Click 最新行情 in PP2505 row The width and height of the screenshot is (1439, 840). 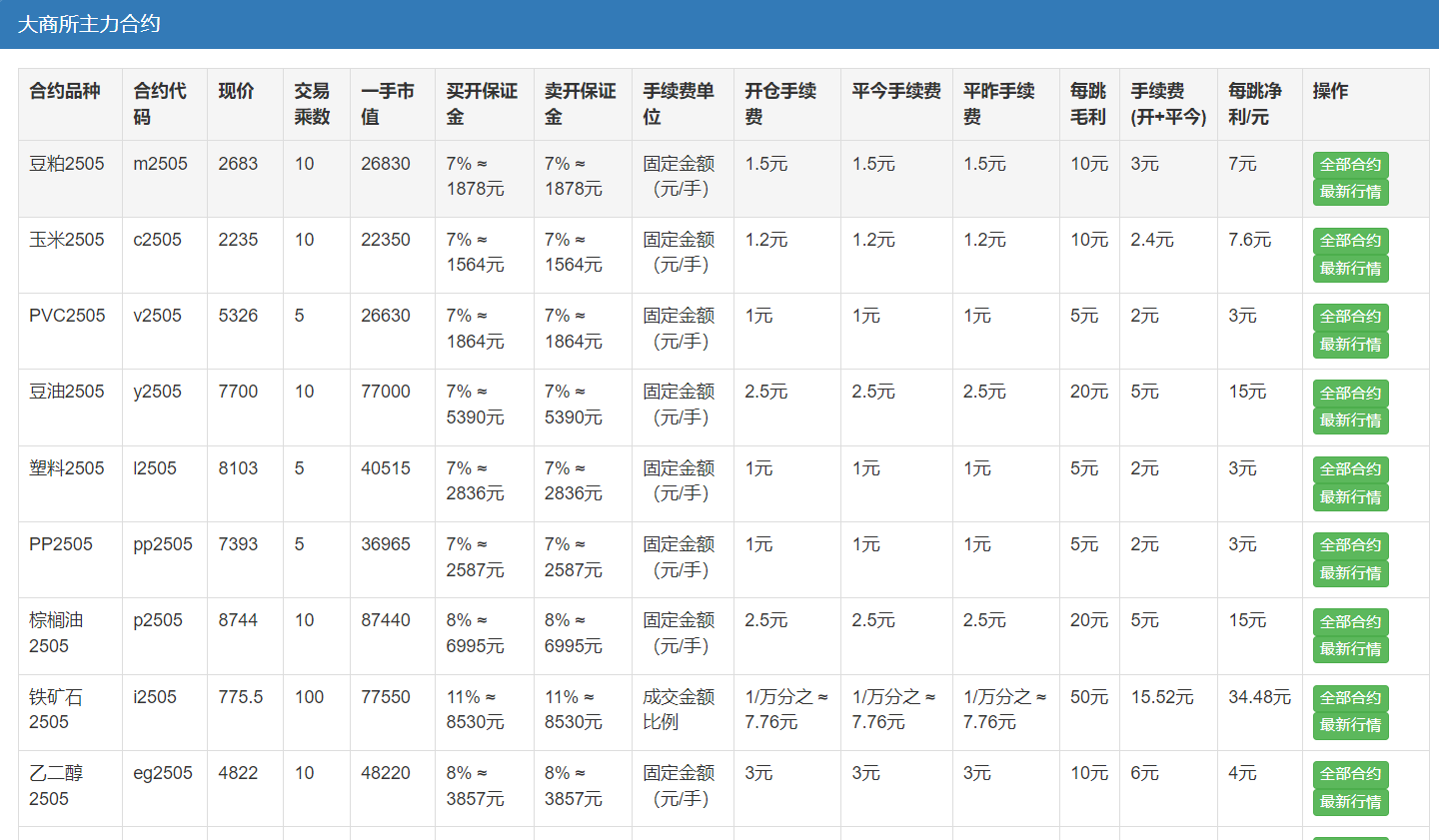click(x=1350, y=573)
